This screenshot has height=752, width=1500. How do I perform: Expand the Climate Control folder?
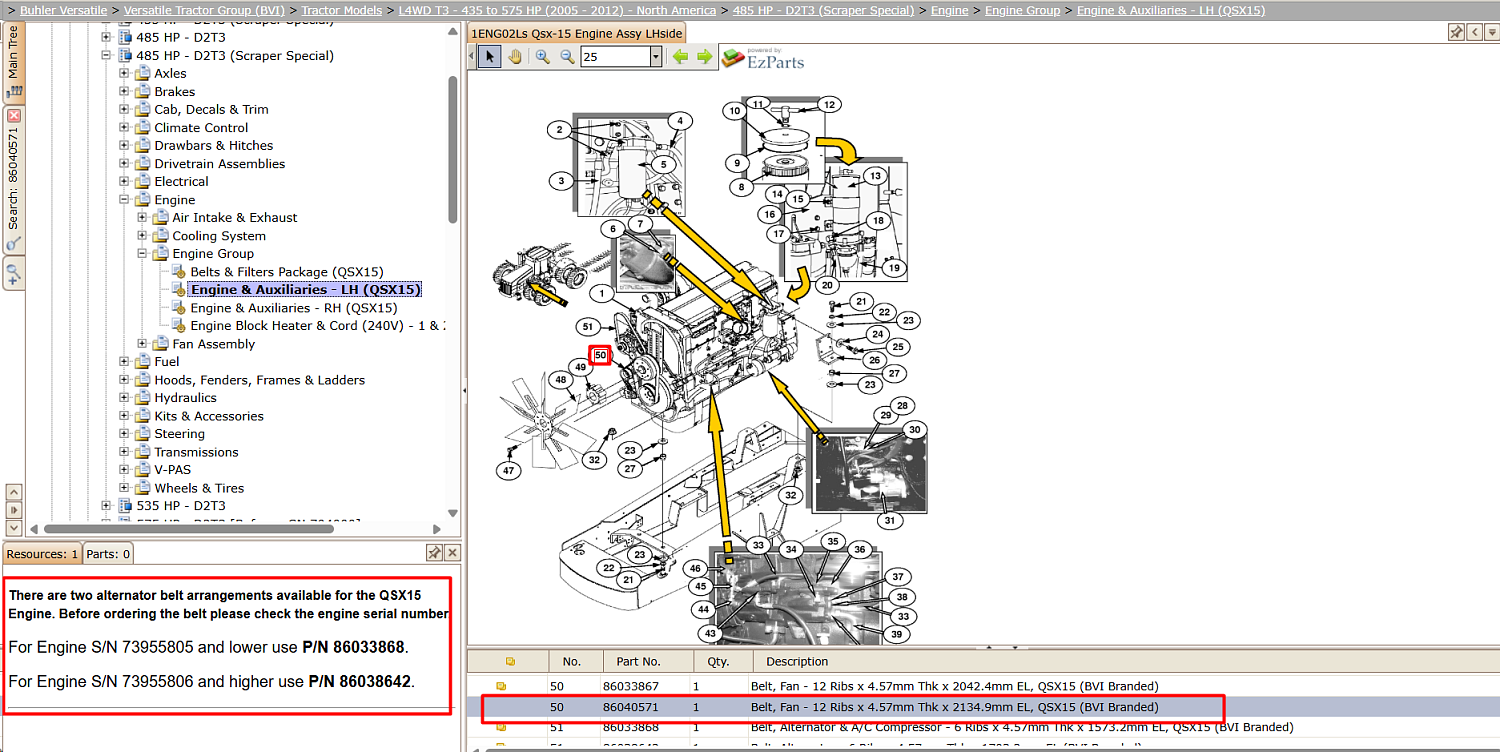click(x=124, y=128)
